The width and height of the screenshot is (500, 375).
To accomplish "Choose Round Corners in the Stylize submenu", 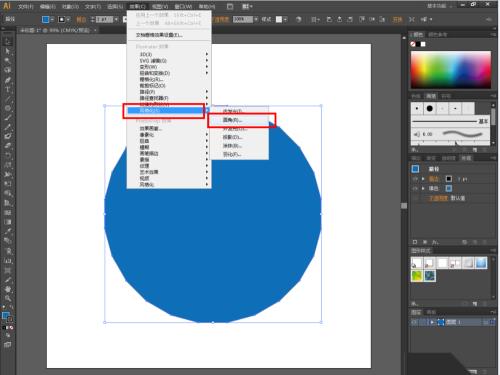I will [x=232, y=120].
